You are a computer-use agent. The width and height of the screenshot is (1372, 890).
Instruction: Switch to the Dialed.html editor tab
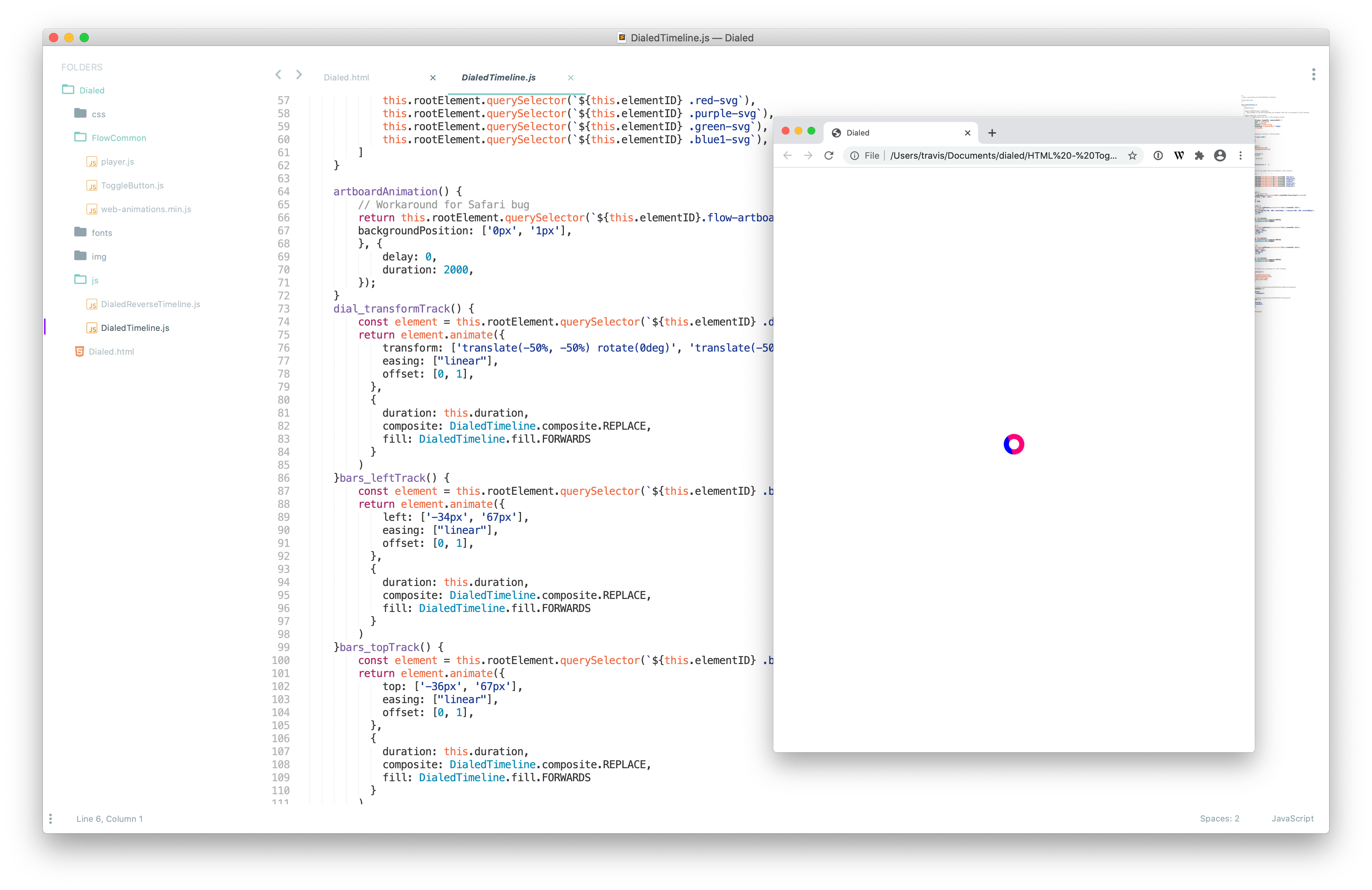(x=346, y=77)
